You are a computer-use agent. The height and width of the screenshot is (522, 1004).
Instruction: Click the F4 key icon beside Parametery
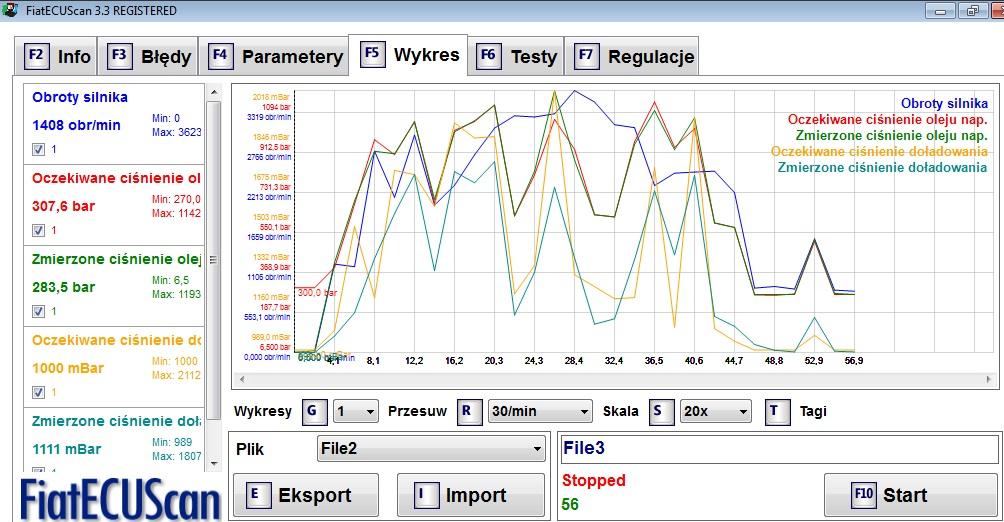220,56
